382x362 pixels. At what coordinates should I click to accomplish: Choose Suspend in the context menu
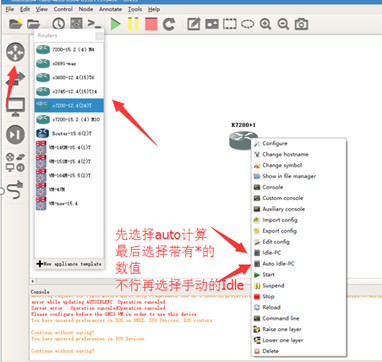pos(299,286)
